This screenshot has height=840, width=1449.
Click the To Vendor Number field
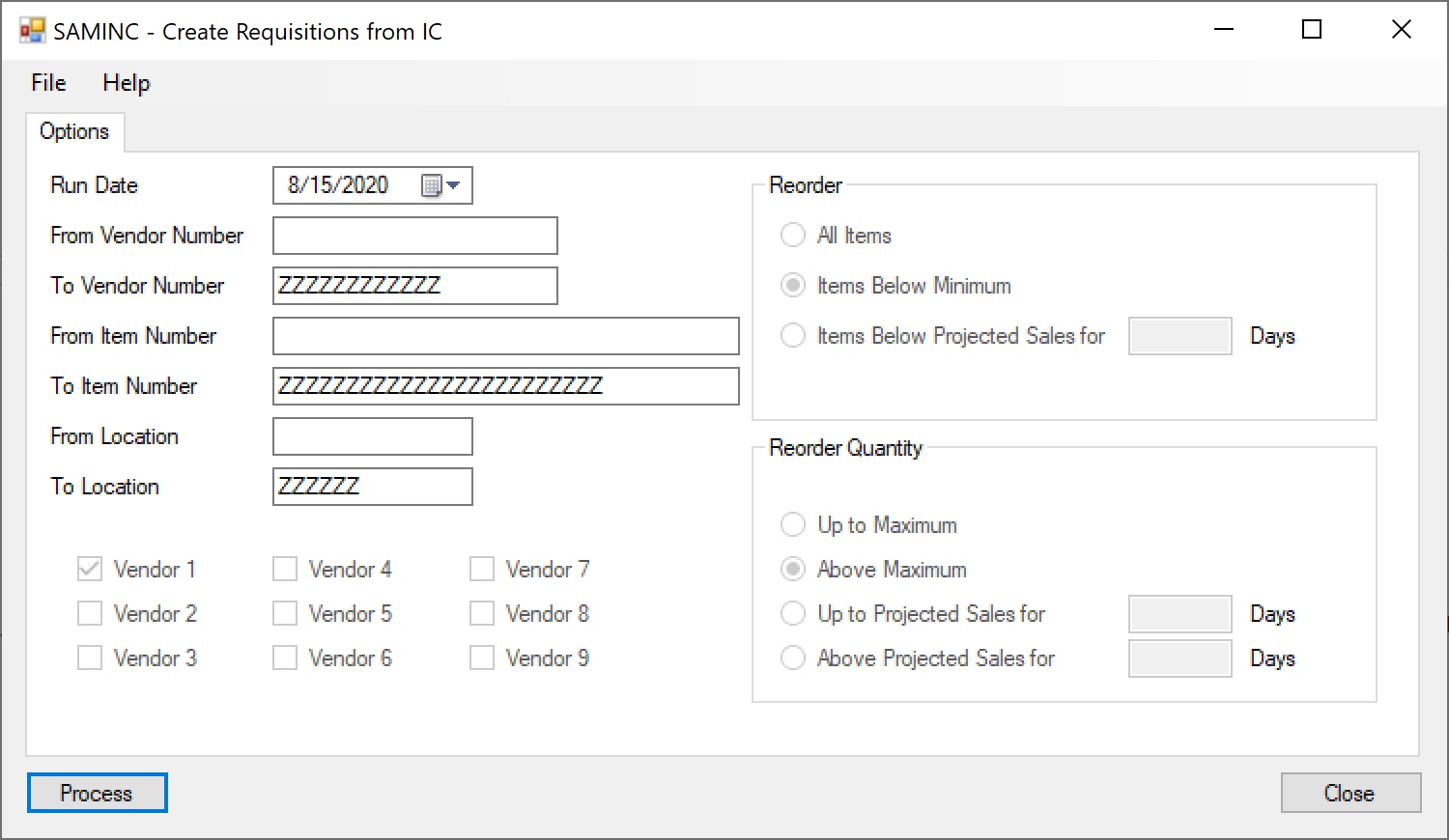click(x=415, y=286)
